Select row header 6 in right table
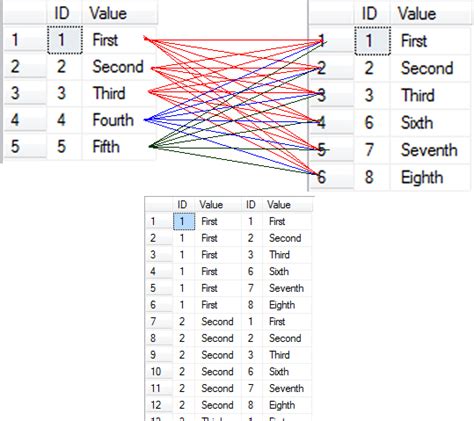Image resolution: width=474 pixels, height=421 pixels. coord(332,177)
